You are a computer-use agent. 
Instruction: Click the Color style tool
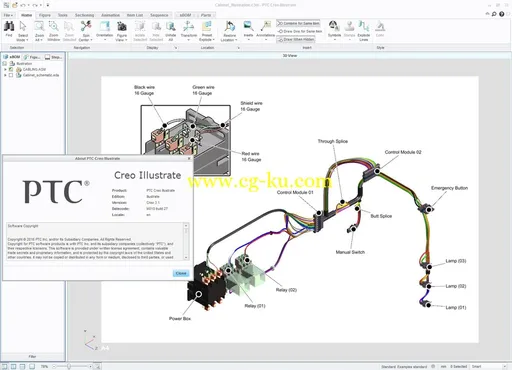point(380,29)
